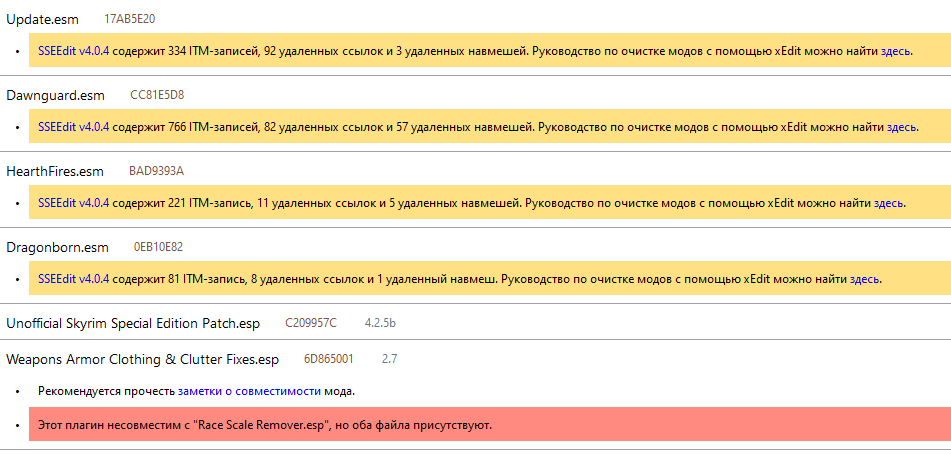Click 'здесь' guide link in Dragonborn.esm message
This screenshot has height=454, width=951.
click(865, 279)
